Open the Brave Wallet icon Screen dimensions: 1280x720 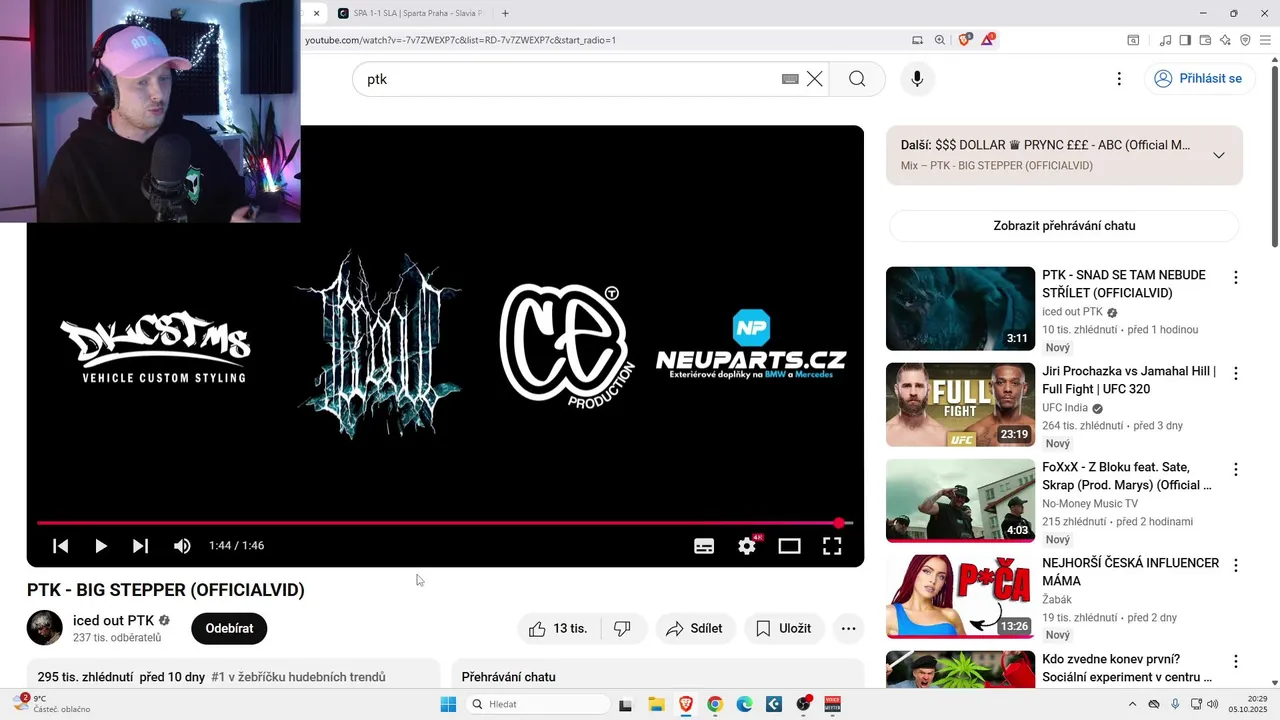point(1205,40)
